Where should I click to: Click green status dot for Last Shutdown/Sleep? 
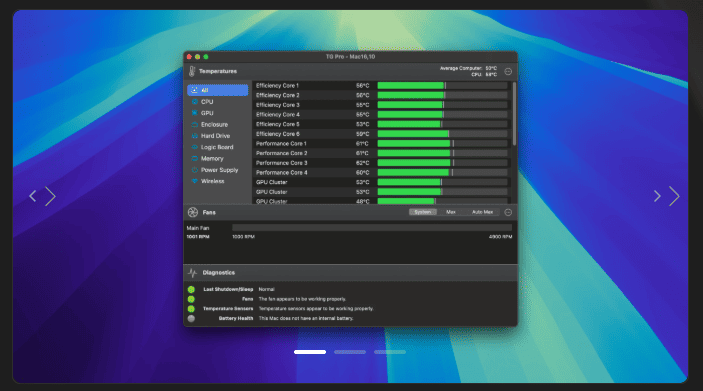coord(191,289)
